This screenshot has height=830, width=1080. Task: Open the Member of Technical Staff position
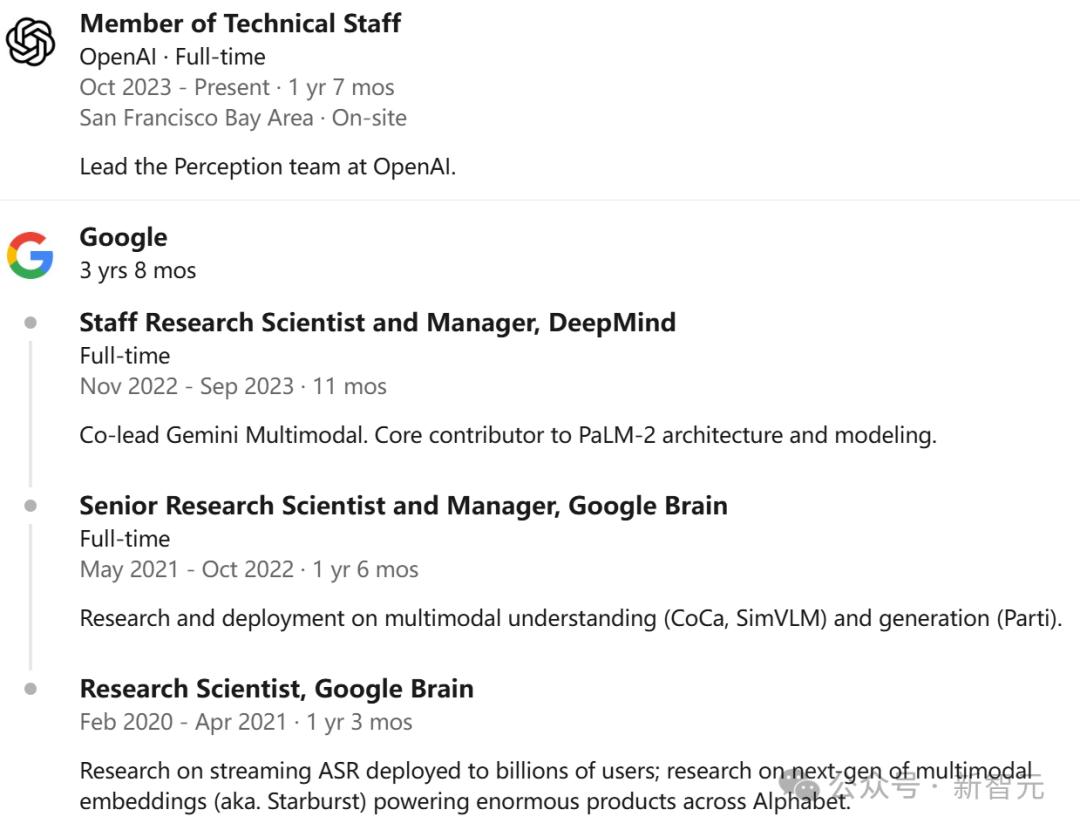240,24
